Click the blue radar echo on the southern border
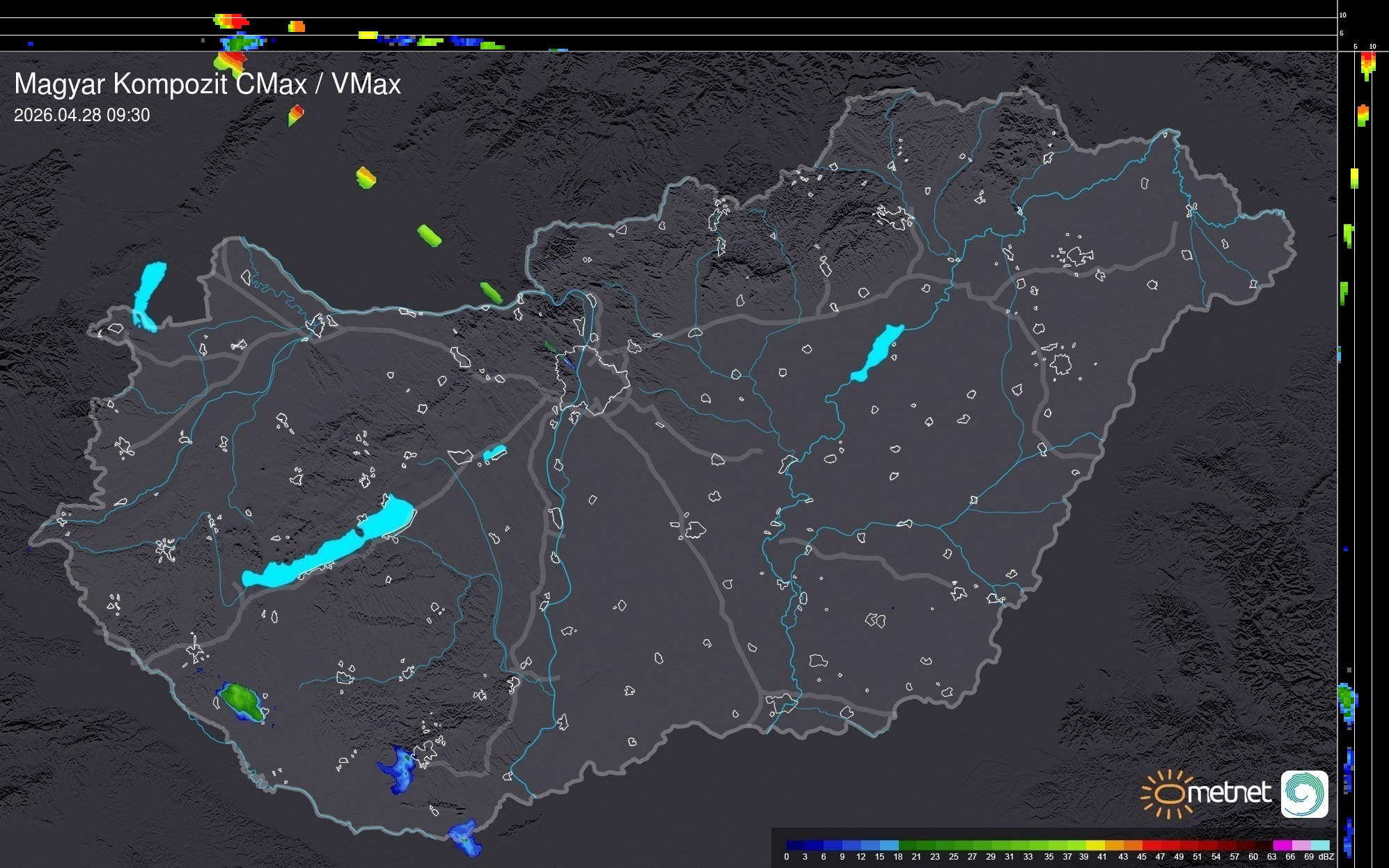 [465, 836]
